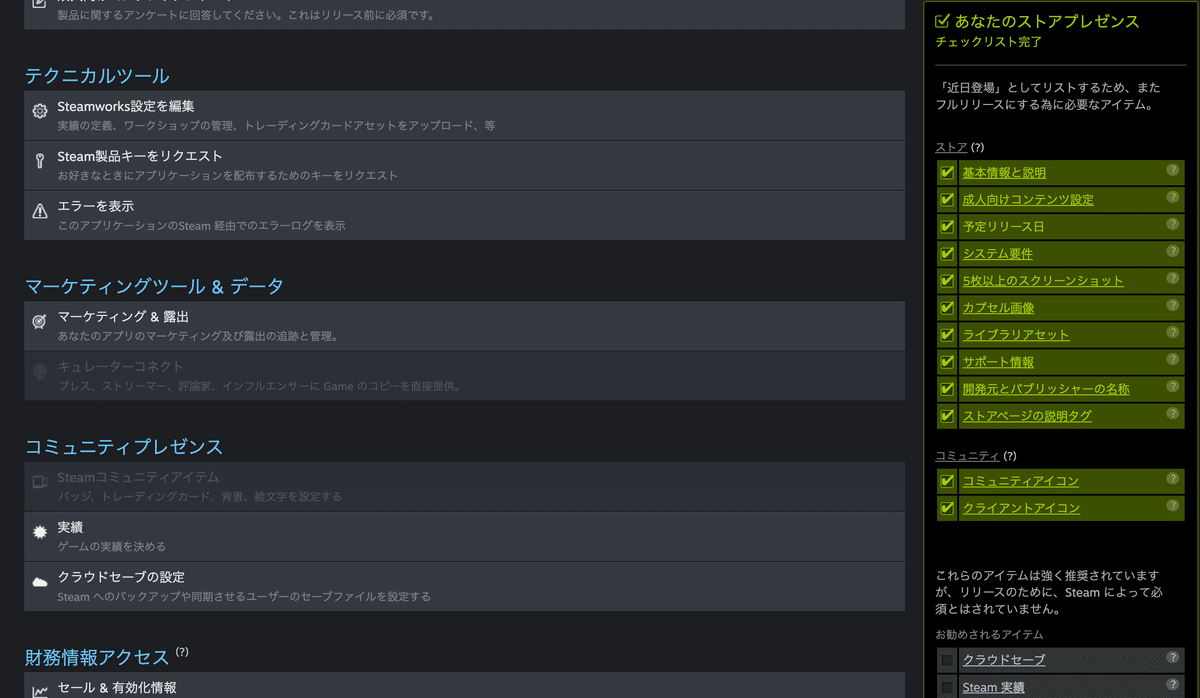The width and height of the screenshot is (1200, 698).
Task: Check the unchecked Steam 実績 checkbox
Action: pyautogui.click(x=947, y=687)
